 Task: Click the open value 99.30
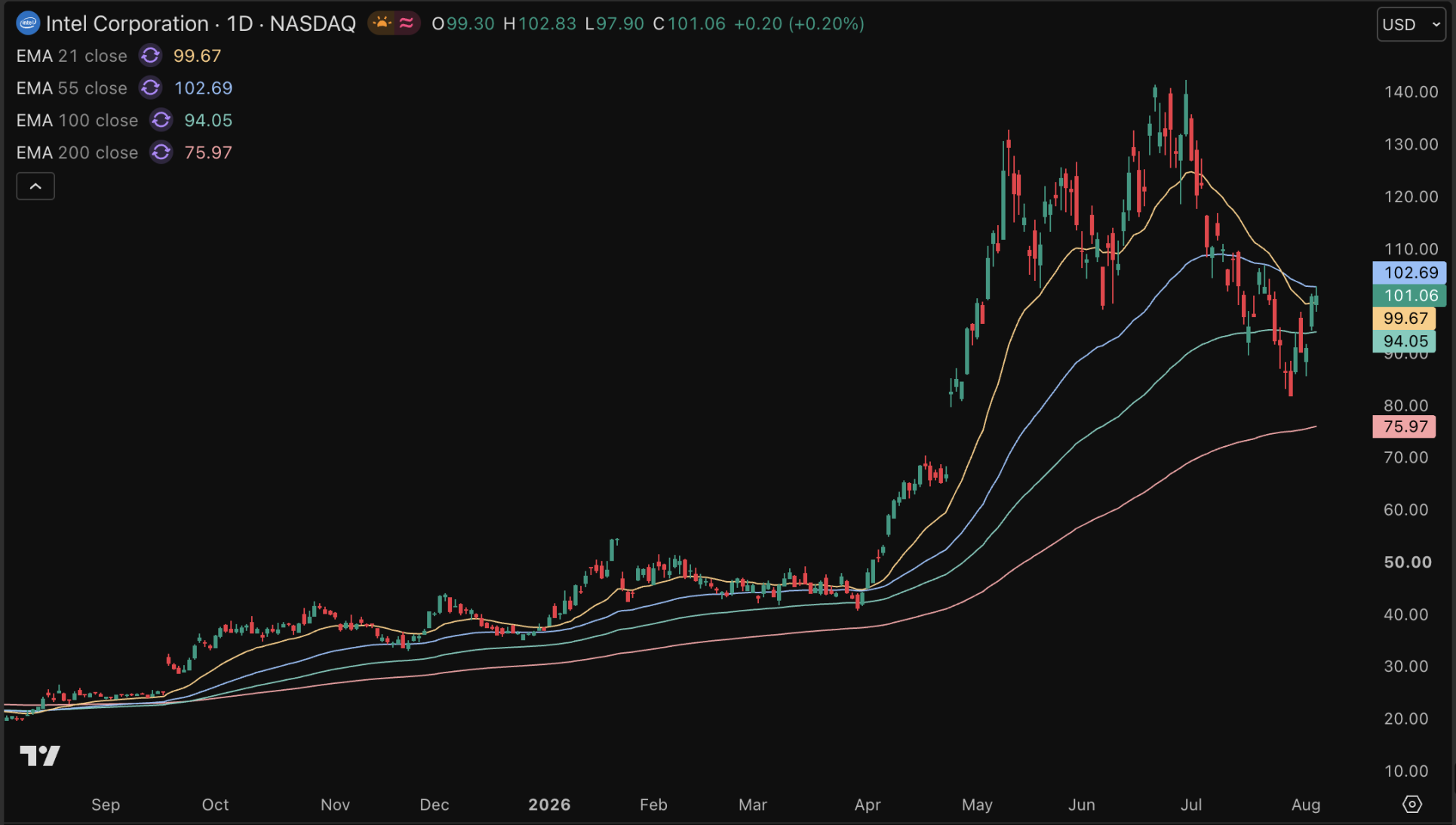(470, 23)
